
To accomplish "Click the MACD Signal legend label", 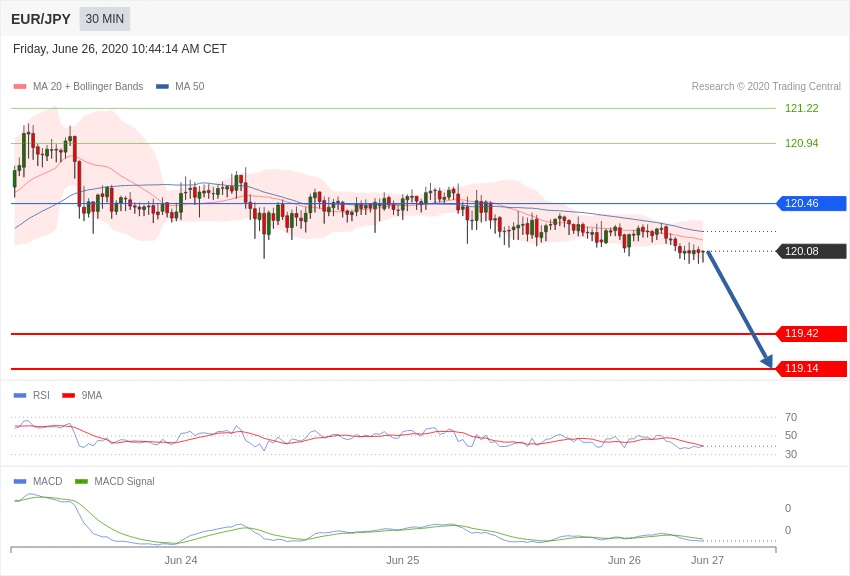I will (x=124, y=481).
